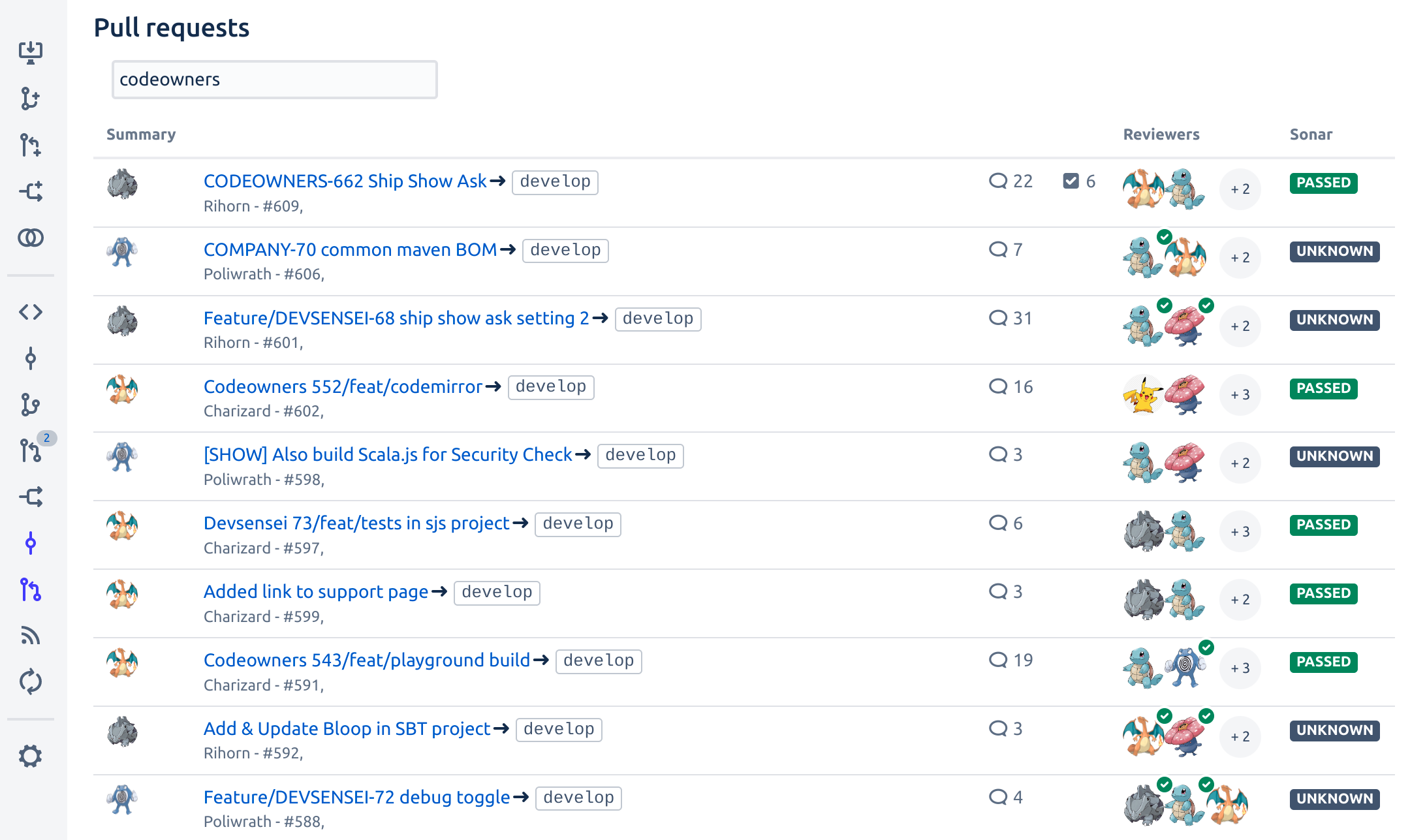Open the pull requests icon with badge 2
The image size is (1410, 840).
tap(31, 451)
